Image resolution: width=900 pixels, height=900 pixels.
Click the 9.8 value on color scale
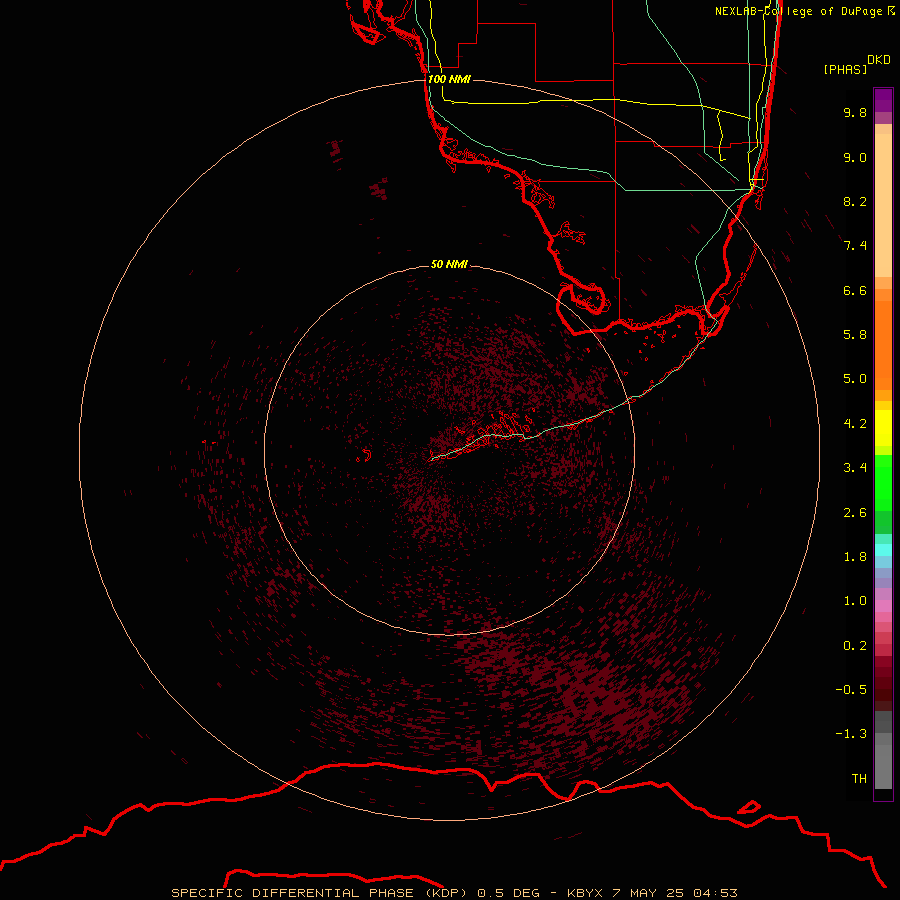coord(855,112)
